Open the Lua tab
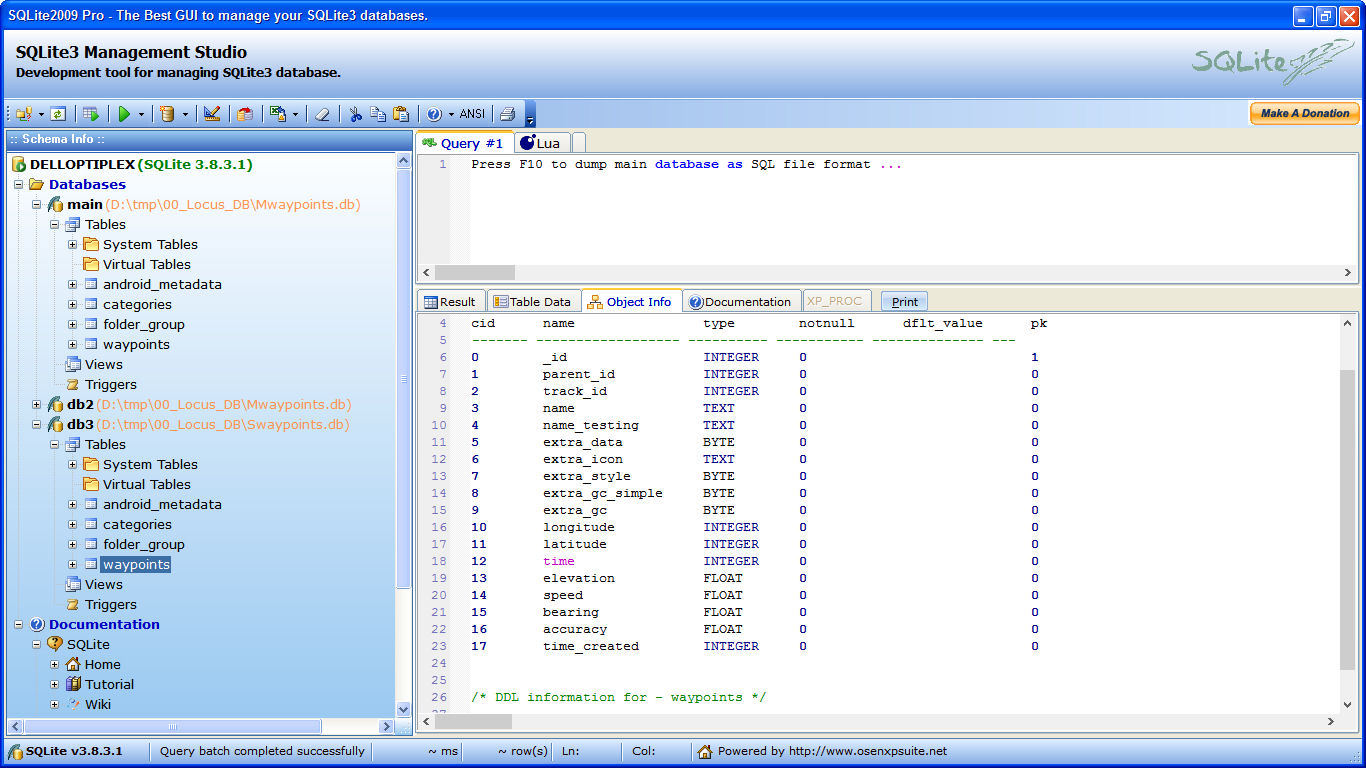Image resolution: width=1366 pixels, height=768 pixels. point(540,143)
